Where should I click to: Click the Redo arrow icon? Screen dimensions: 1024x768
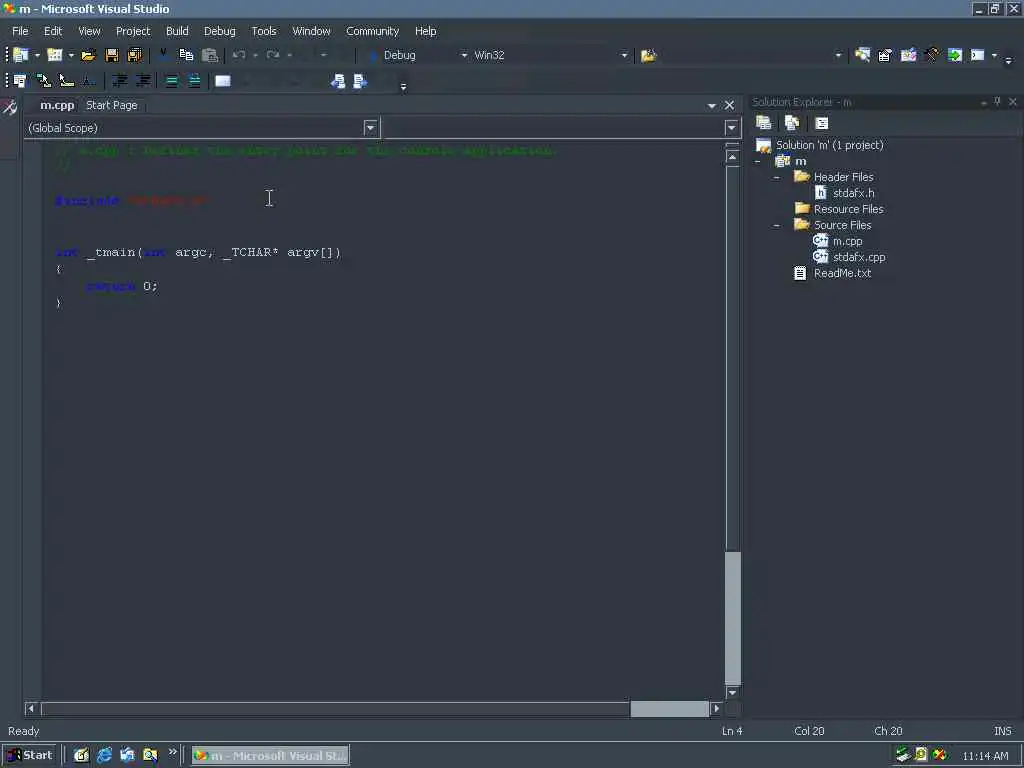pos(273,56)
